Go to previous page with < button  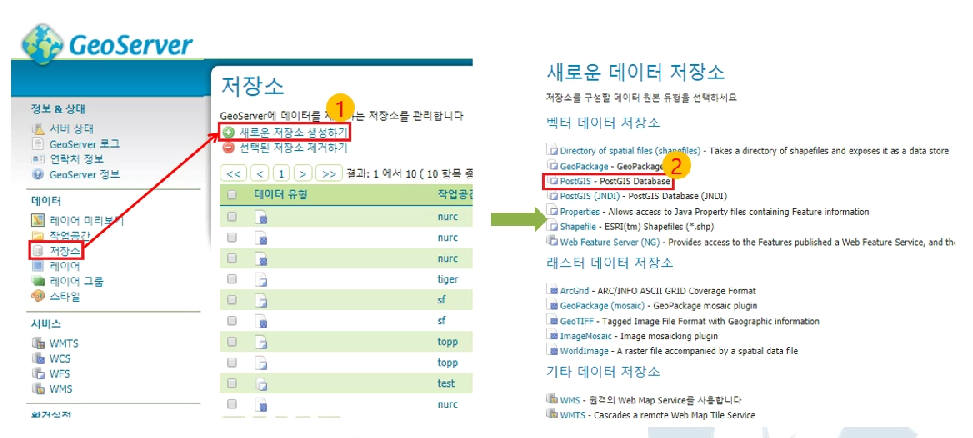coord(260,172)
